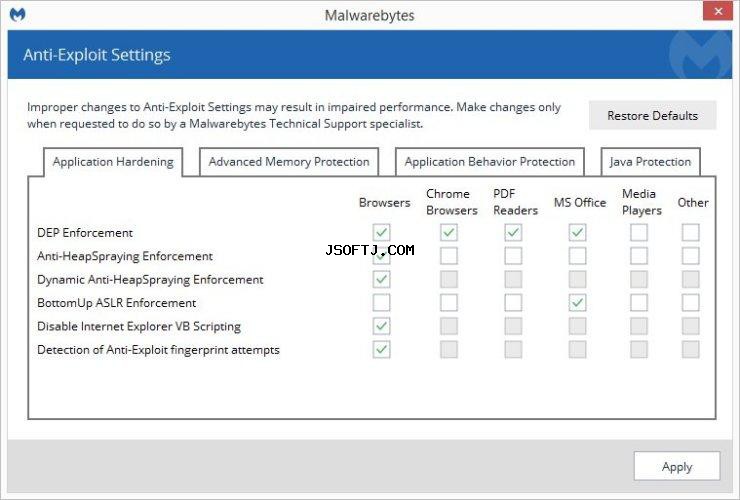Open Application Behavior Protection tab
The height and width of the screenshot is (500, 740).
[x=489, y=162]
